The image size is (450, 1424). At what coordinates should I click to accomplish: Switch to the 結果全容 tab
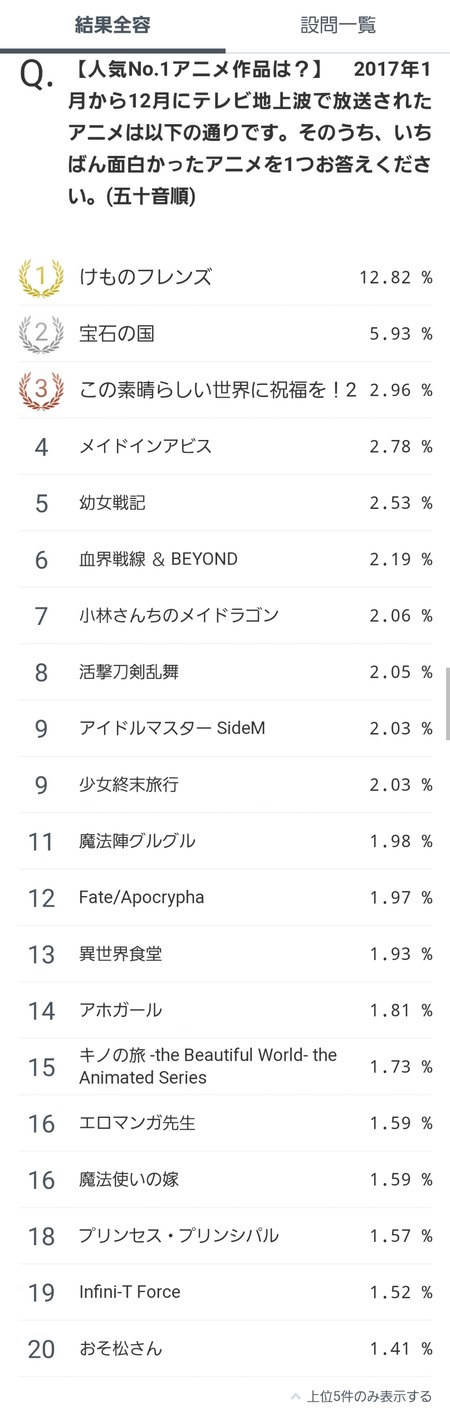pyautogui.click(x=112, y=26)
